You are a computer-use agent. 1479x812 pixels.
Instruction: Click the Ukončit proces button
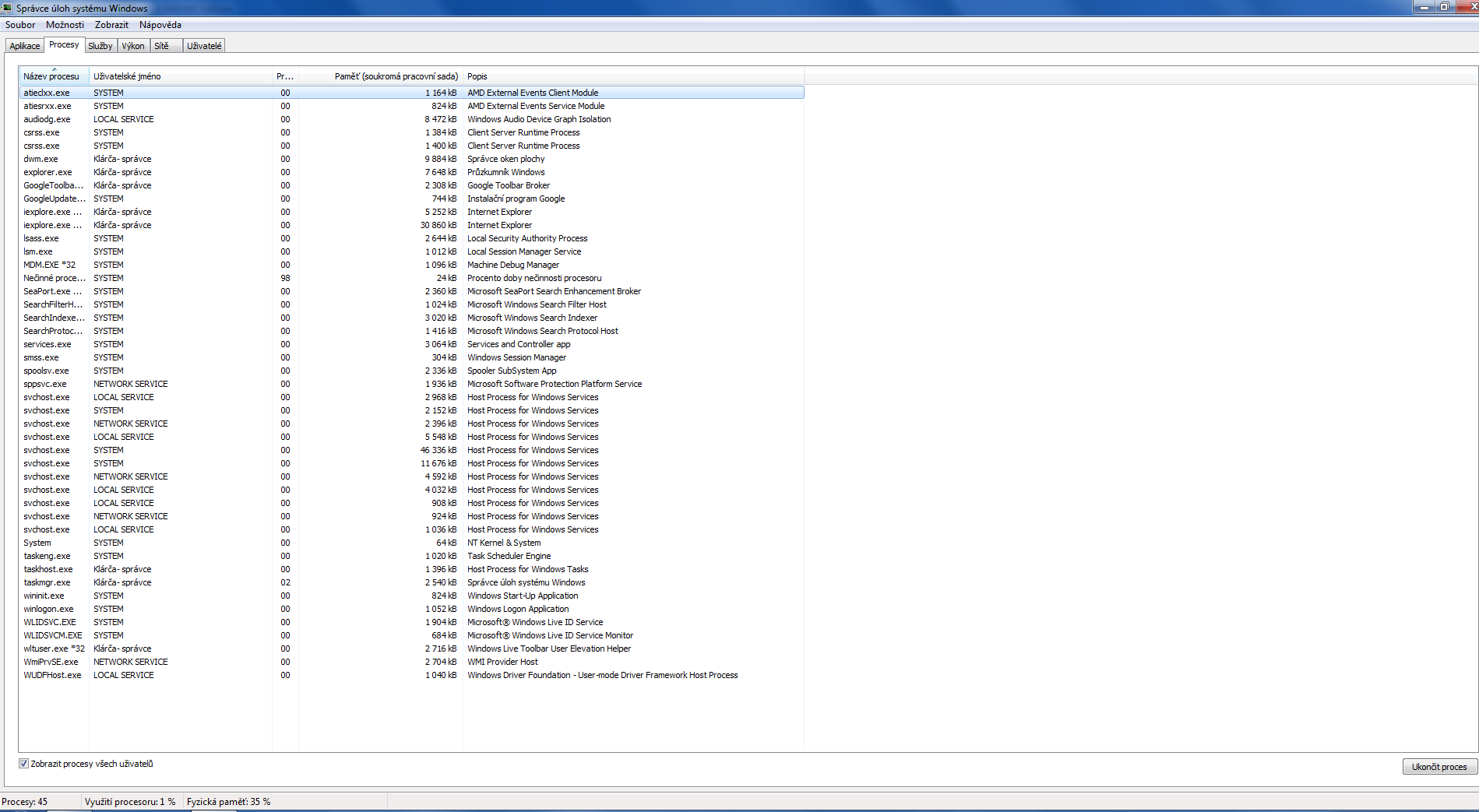click(x=1439, y=767)
